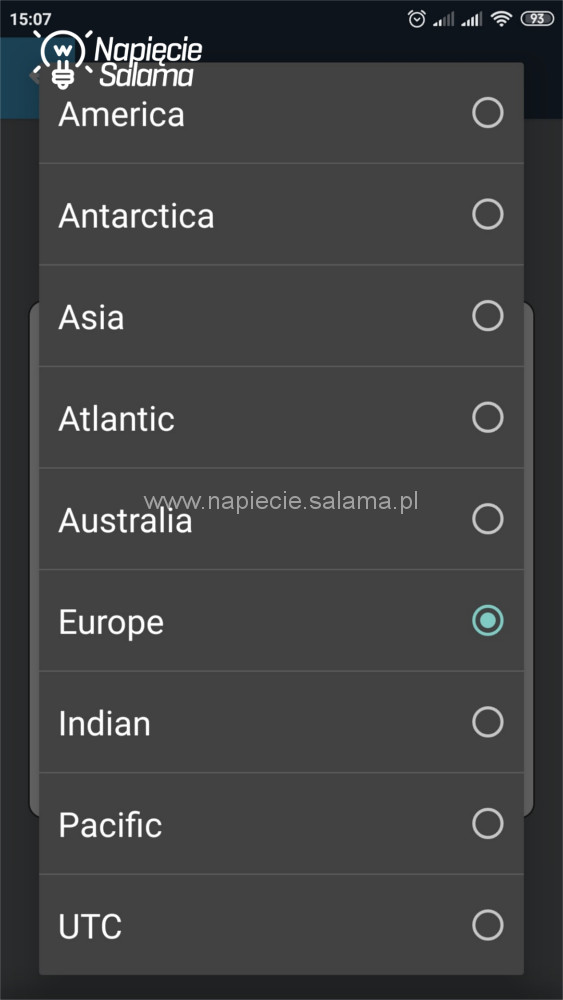Image resolution: width=563 pixels, height=1000 pixels.
Task: Tap the selected Europe radio button
Action: pos(488,621)
